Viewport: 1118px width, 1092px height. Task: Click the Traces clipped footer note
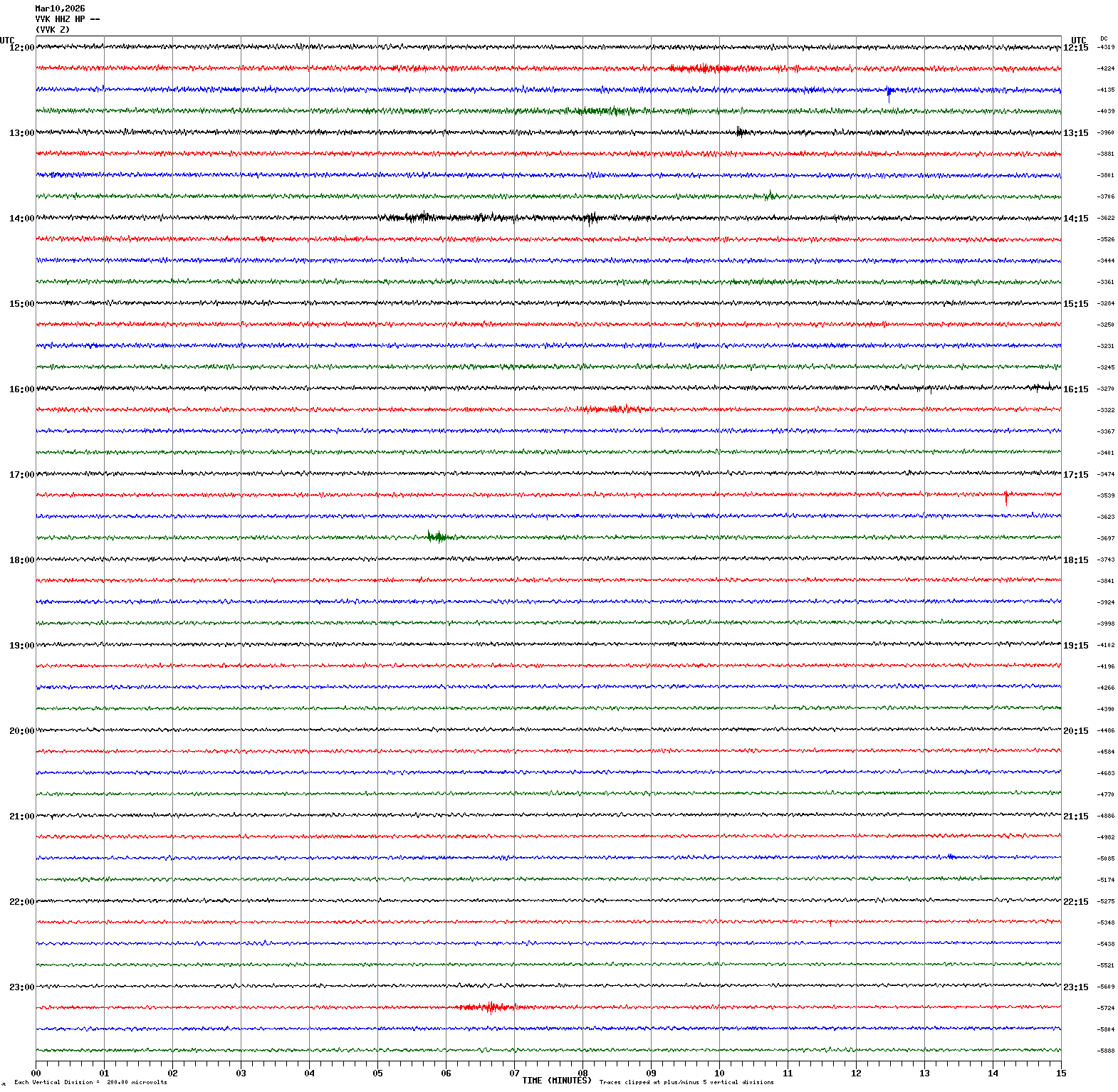point(686,1082)
